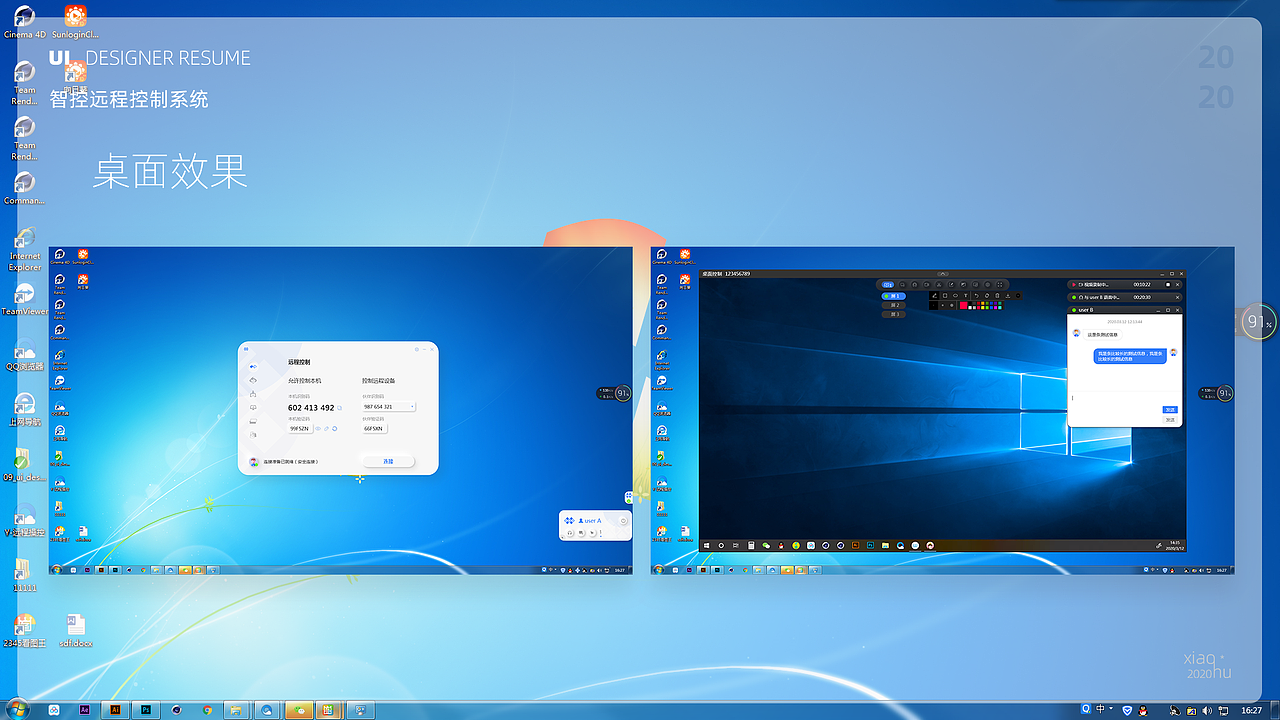This screenshot has height=720, width=1280.
Task: Select the text annotation tool
Action: (x=966, y=296)
